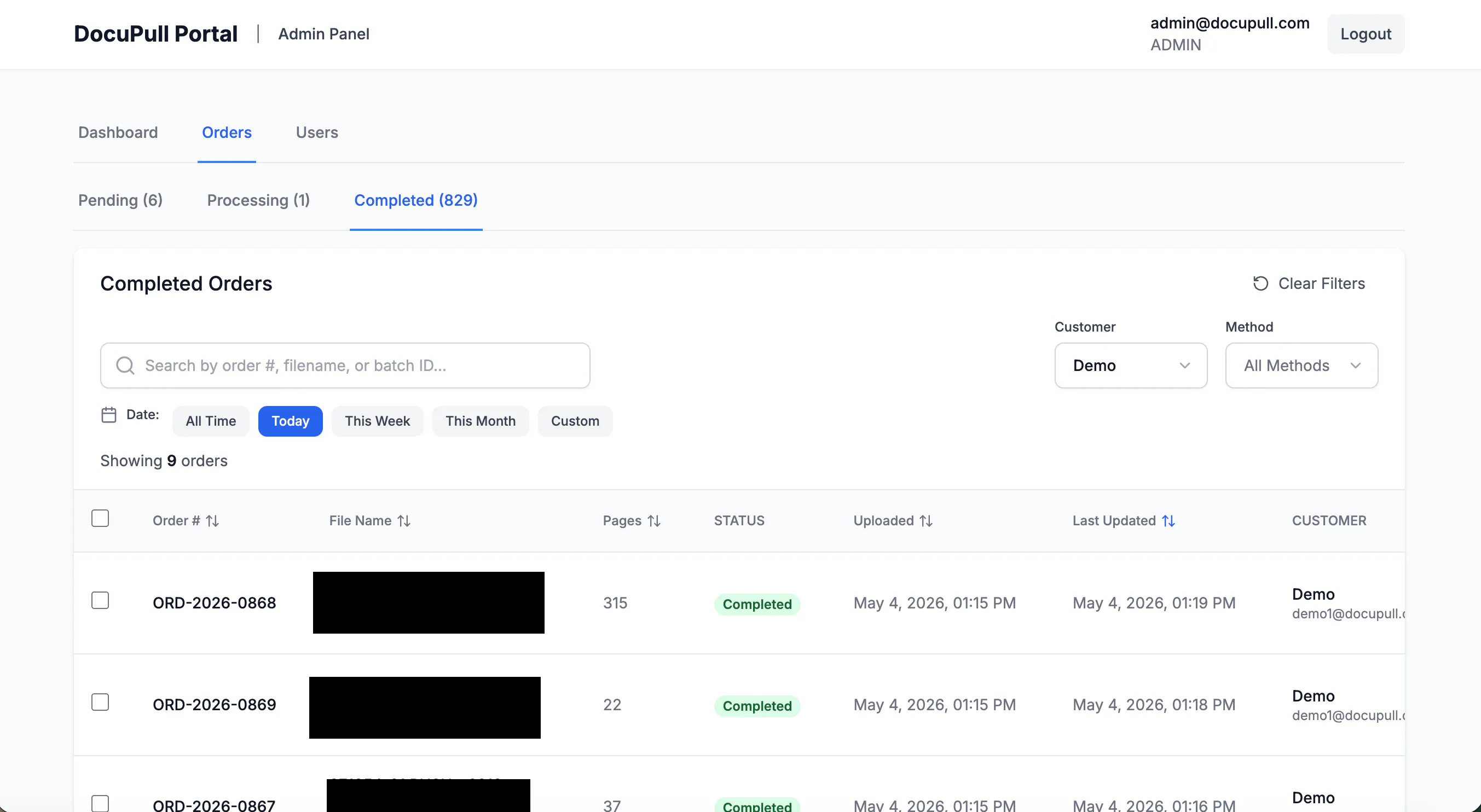Click admin@docupull.com account text
Image resolution: width=1481 pixels, height=812 pixels.
pyautogui.click(x=1229, y=23)
